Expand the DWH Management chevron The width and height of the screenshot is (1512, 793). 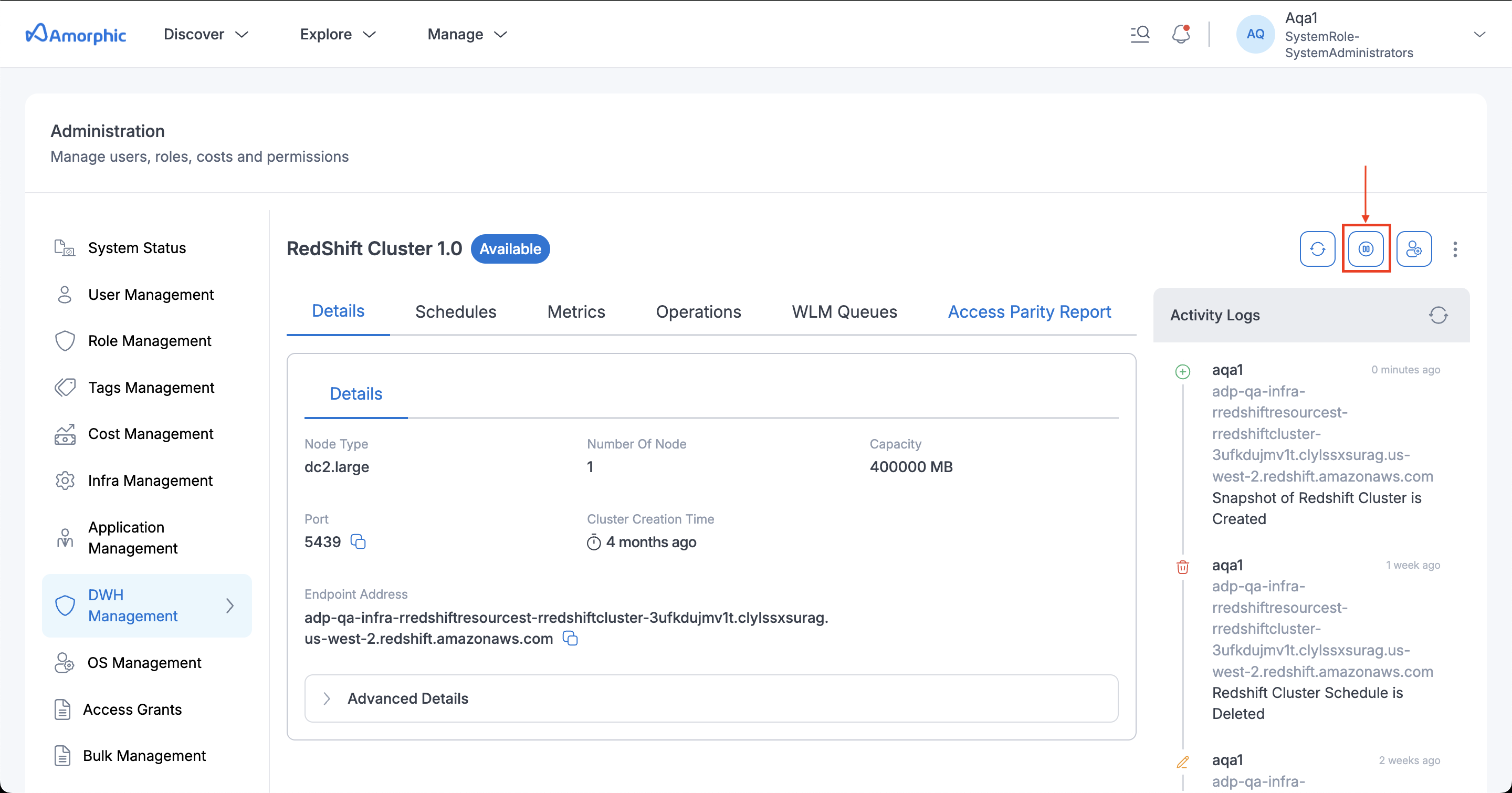point(230,605)
